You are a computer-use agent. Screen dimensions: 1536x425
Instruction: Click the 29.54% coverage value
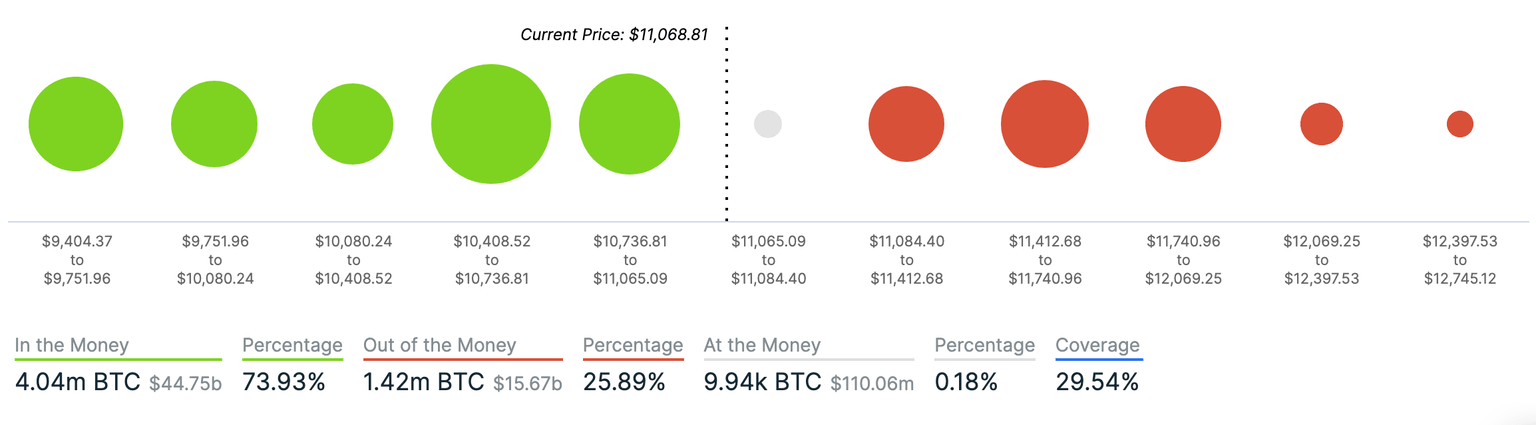(x=1096, y=382)
